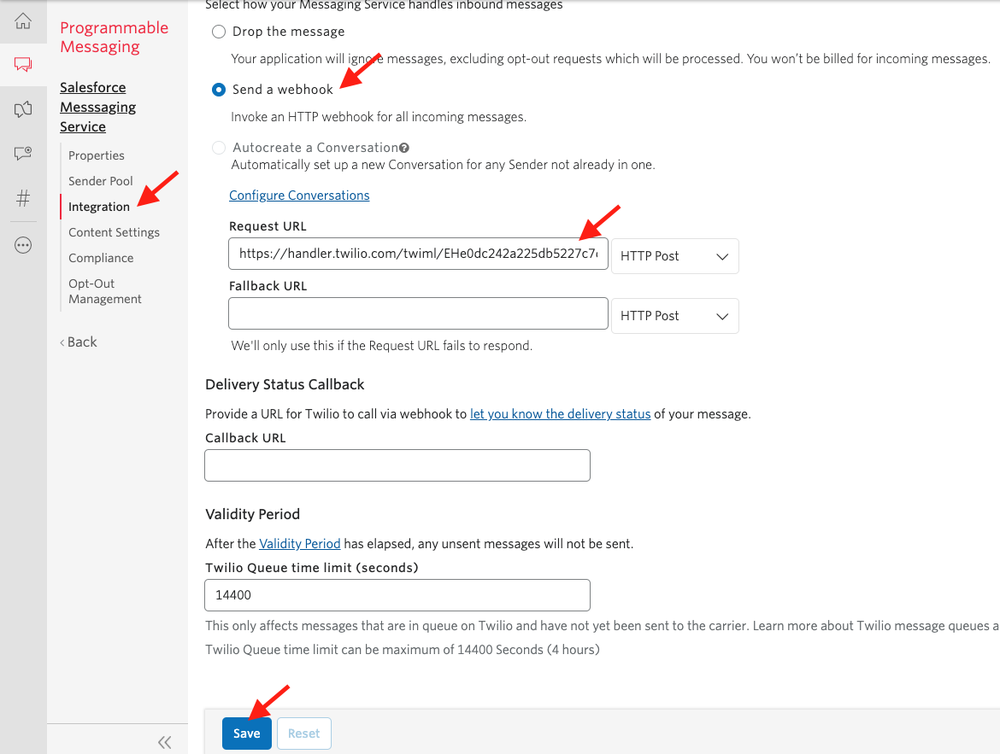Open the Twilio Home icon
Viewport: 1000px width, 754px height.
pyautogui.click(x=22, y=20)
